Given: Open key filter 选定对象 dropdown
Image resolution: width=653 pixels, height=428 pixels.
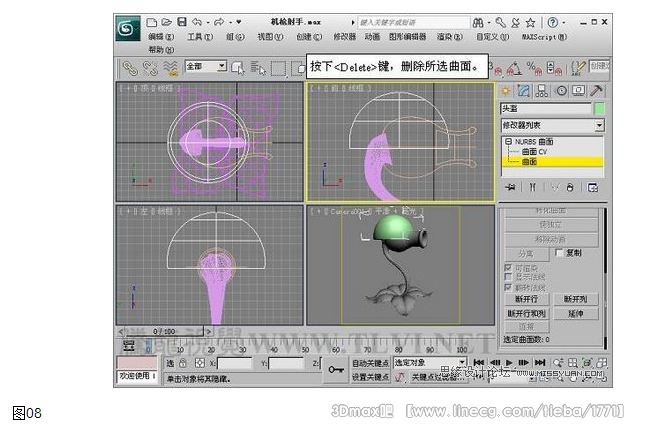Looking at the screenshot, I should [430, 363].
